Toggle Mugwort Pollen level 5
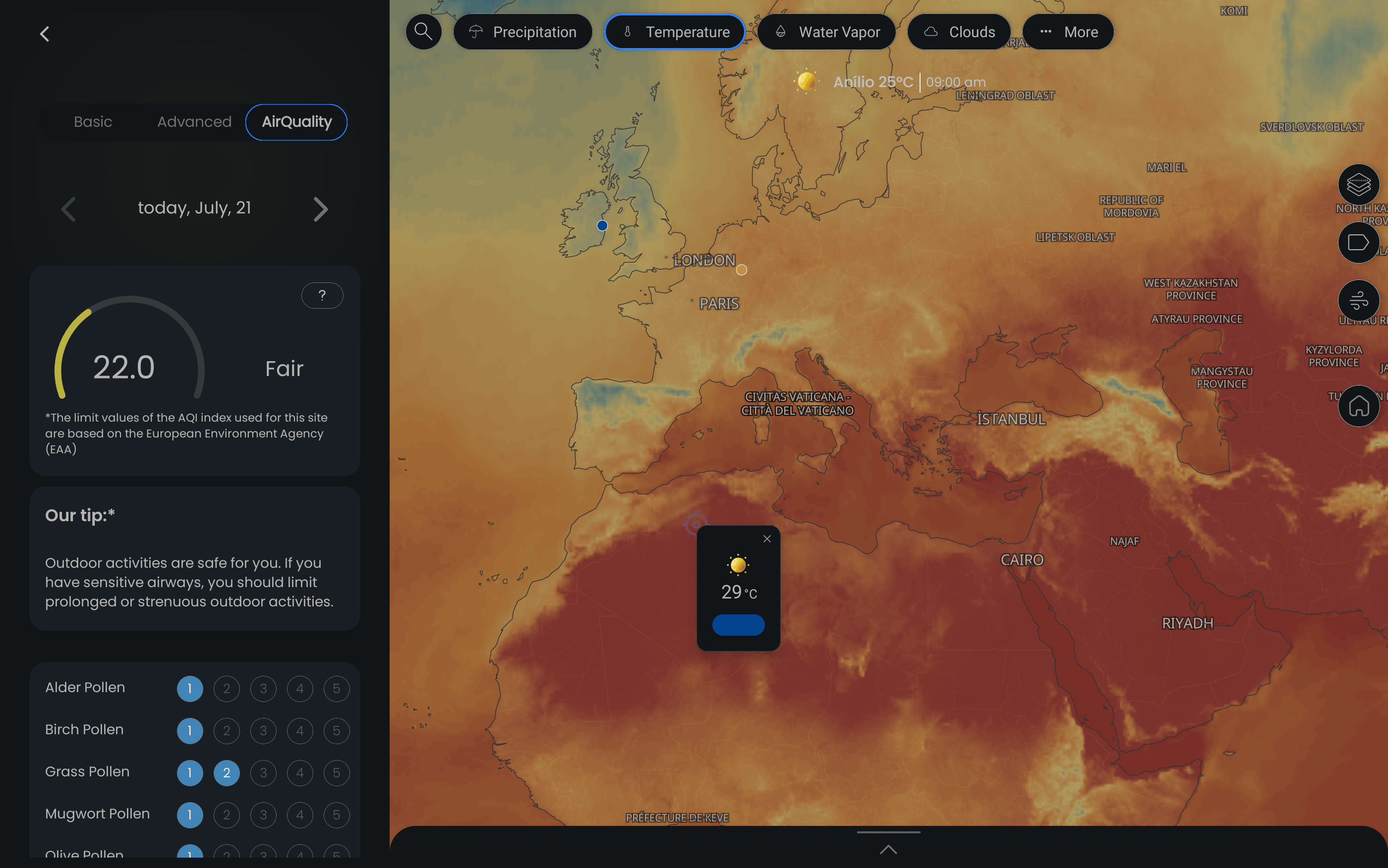The width and height of the screenshot is (1388, 868). [337, 814]
